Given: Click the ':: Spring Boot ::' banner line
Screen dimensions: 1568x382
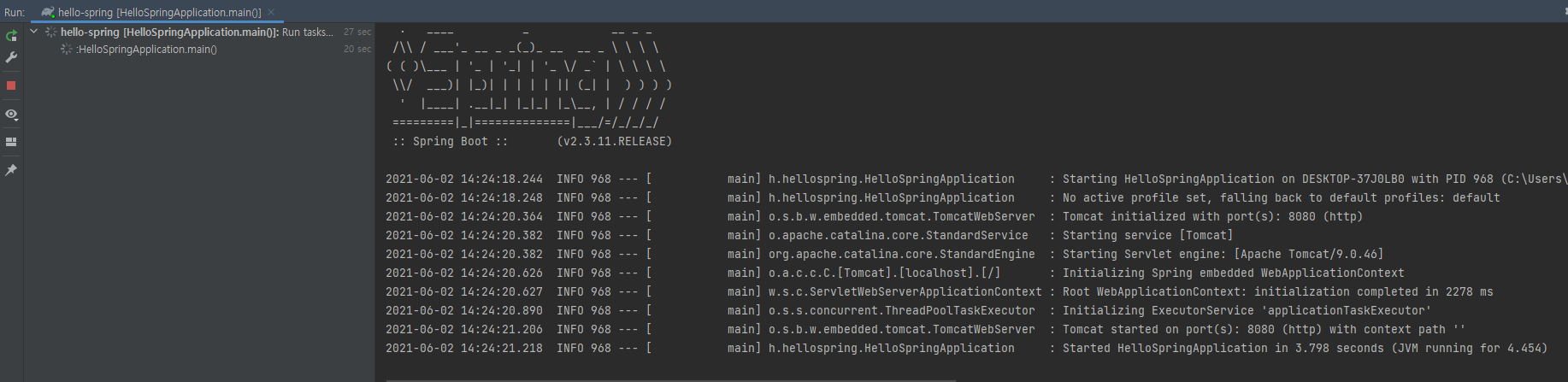Looking at the screenshot, I should (x=451, y=142).
